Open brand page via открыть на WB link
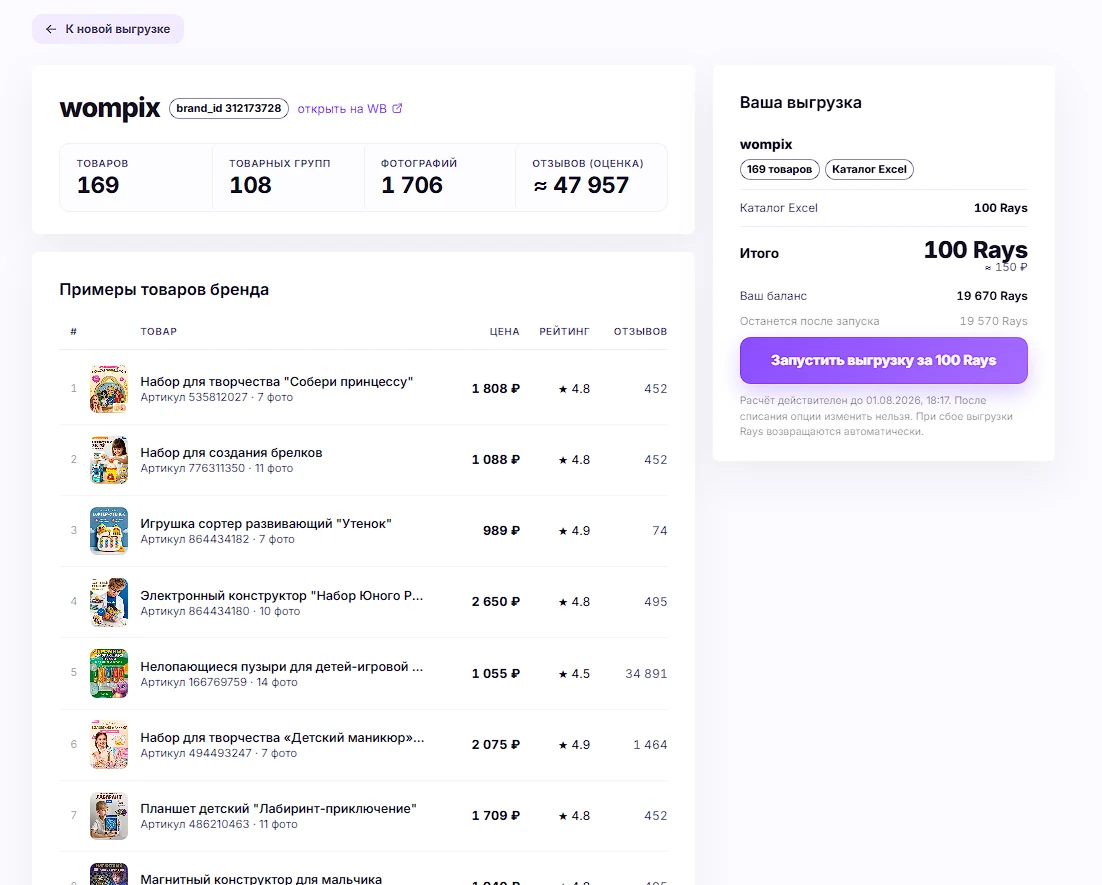The image size is (1102, 885). [x=349, y=108]
